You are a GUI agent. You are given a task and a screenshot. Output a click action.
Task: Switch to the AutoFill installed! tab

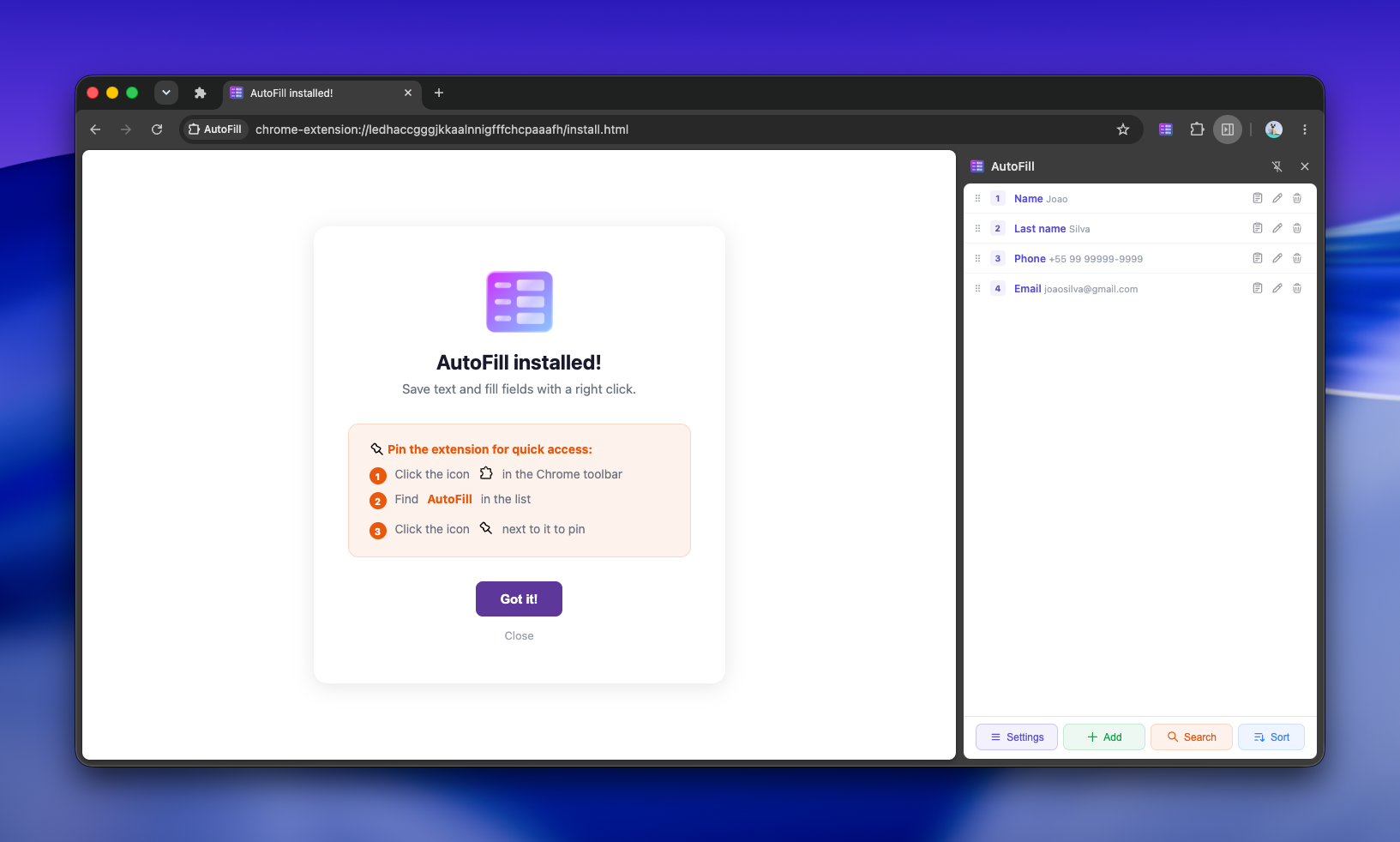click(x=321, y=93)
